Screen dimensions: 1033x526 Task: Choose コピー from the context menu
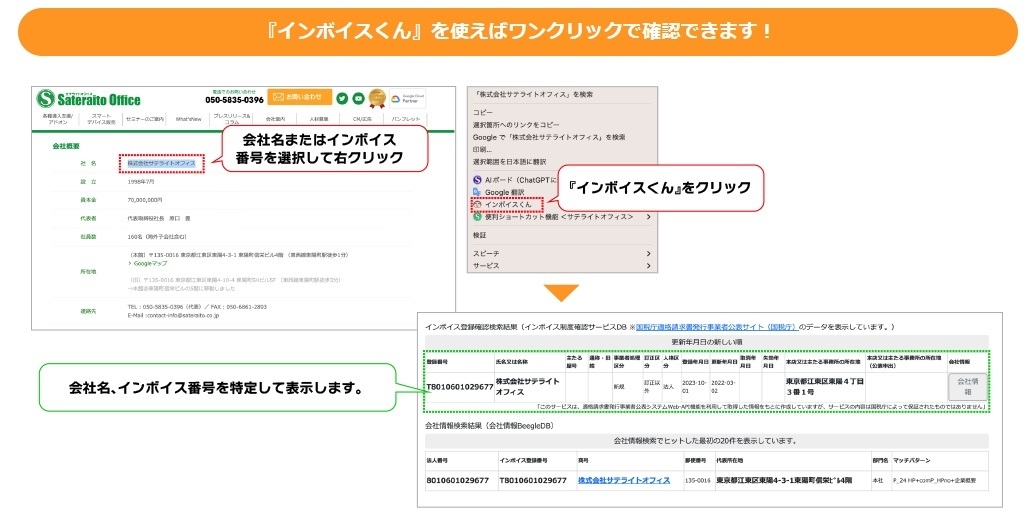[x=483, y=112]
